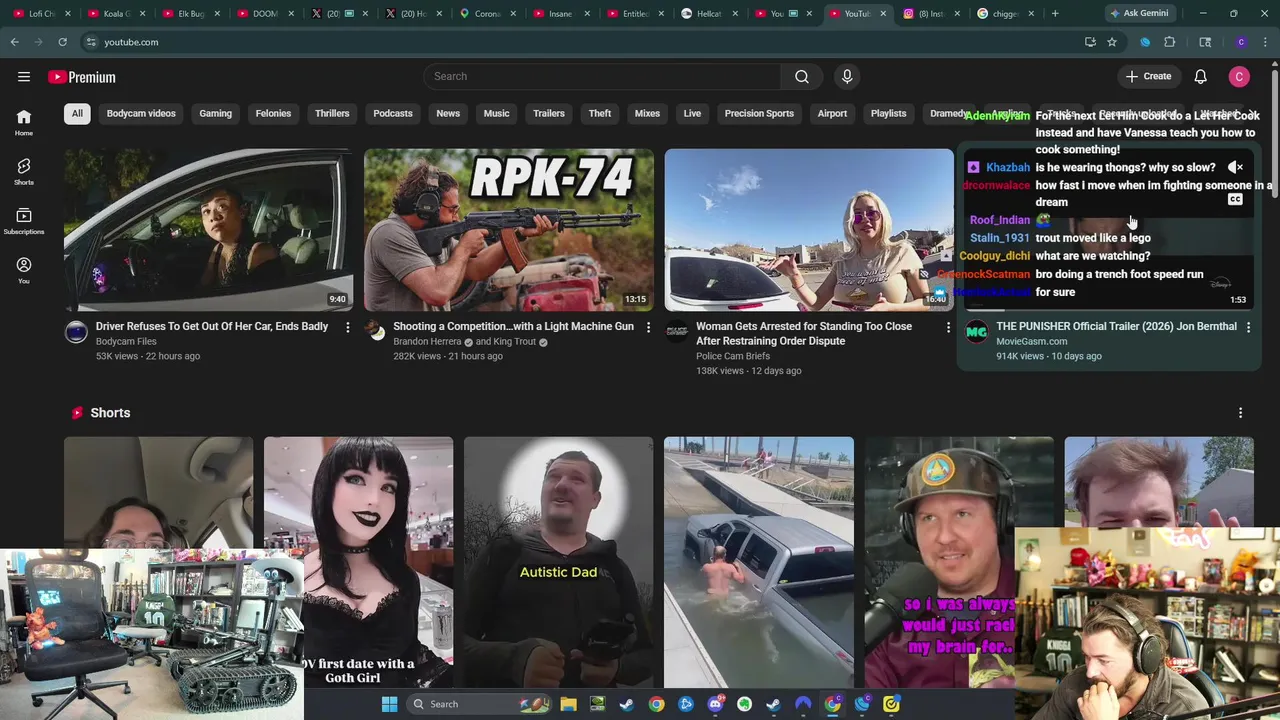Close the Lofi Ch browser tab
This screenshot has height=720, width=1280.
click(x=69, y=14)
